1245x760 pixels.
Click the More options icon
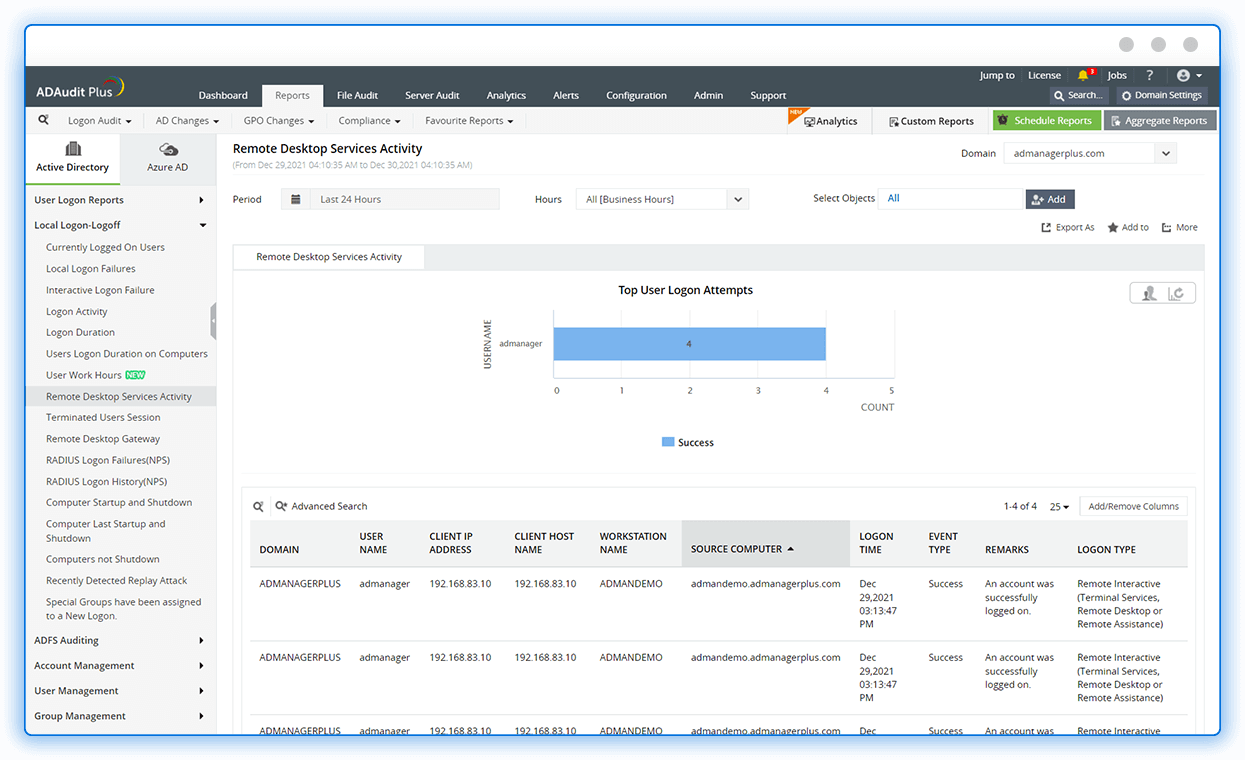[x=1166, y=227]
